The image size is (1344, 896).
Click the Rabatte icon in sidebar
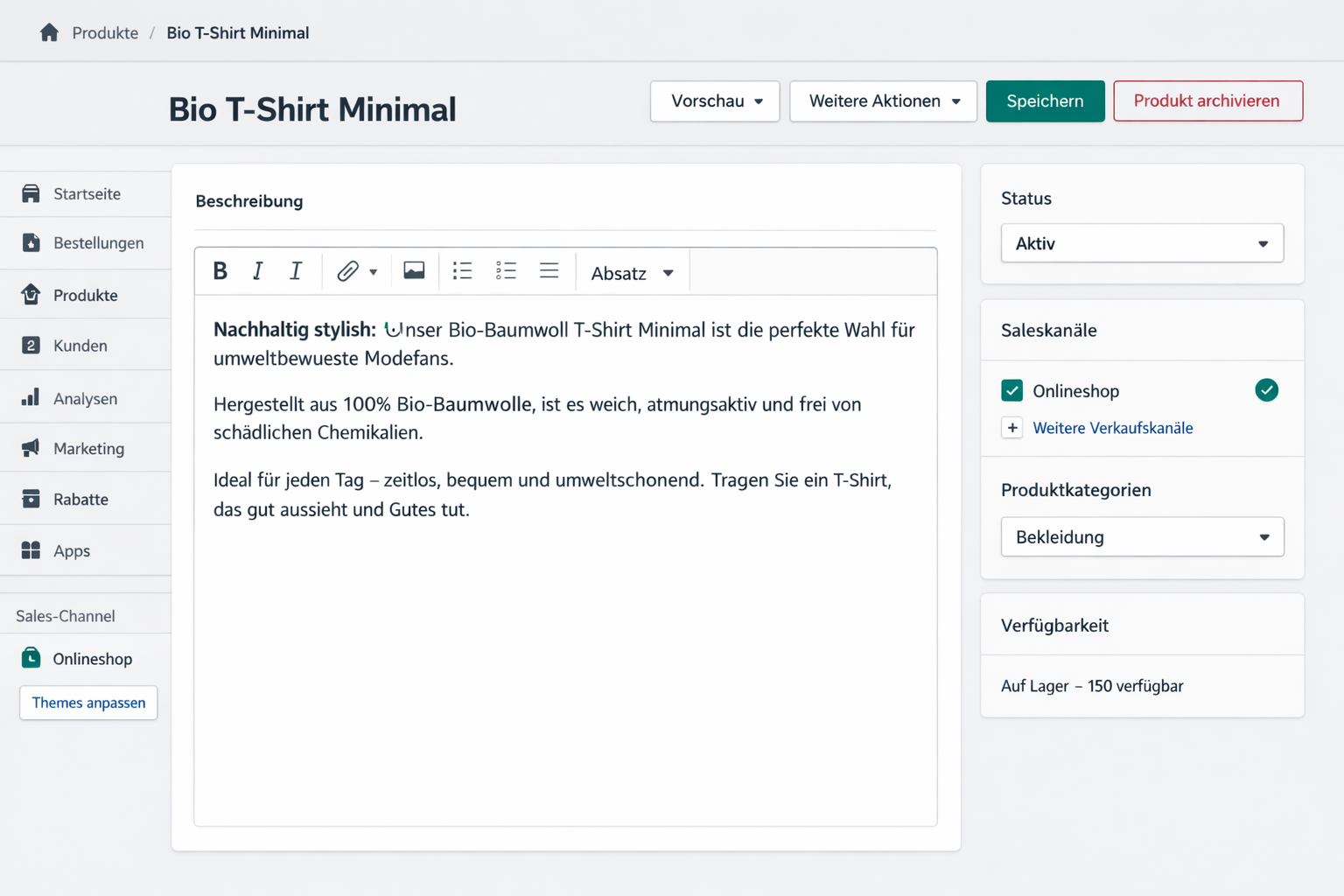pyautogui.click(x=31, y=499)
